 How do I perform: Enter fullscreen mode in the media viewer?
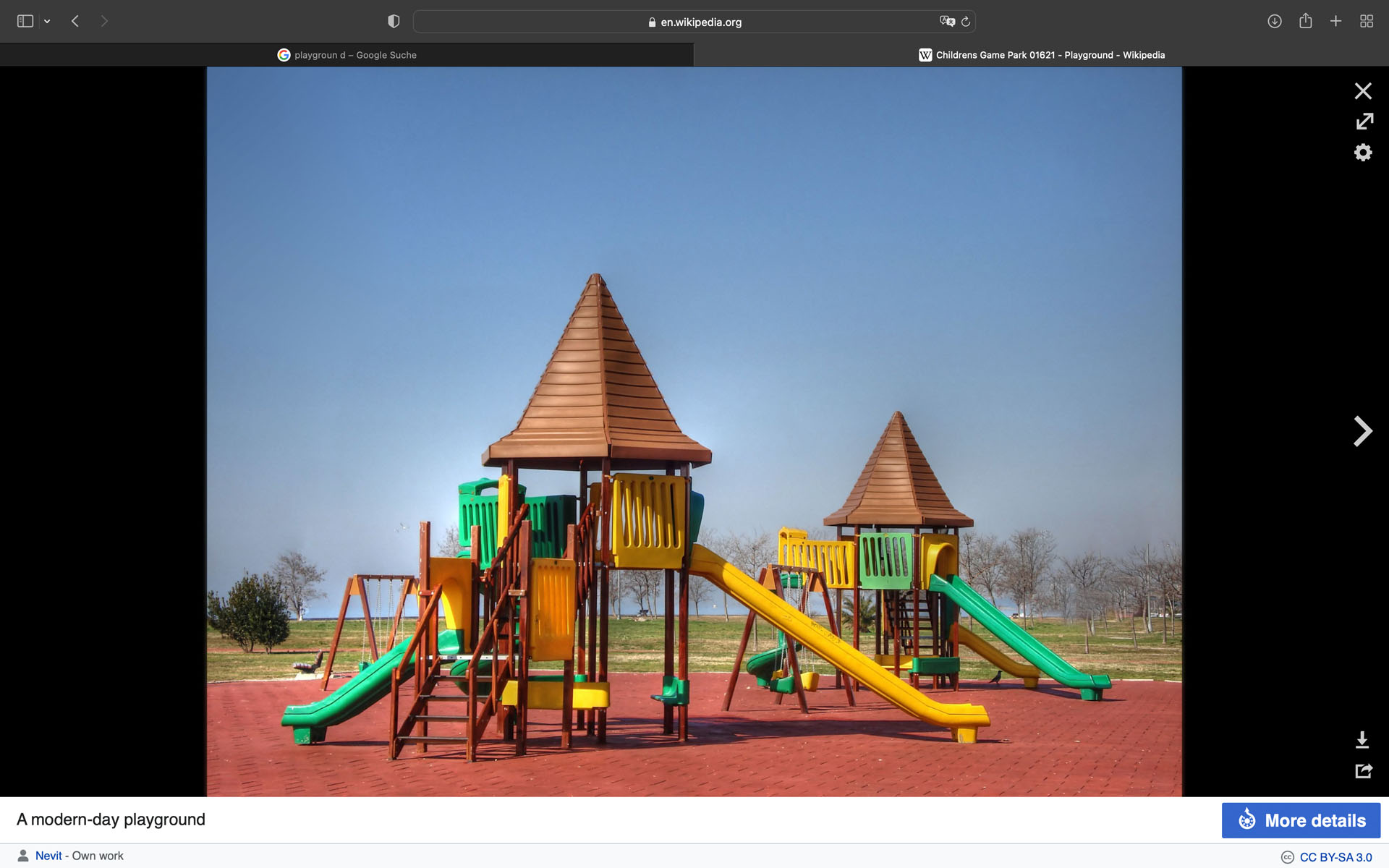1364,122
